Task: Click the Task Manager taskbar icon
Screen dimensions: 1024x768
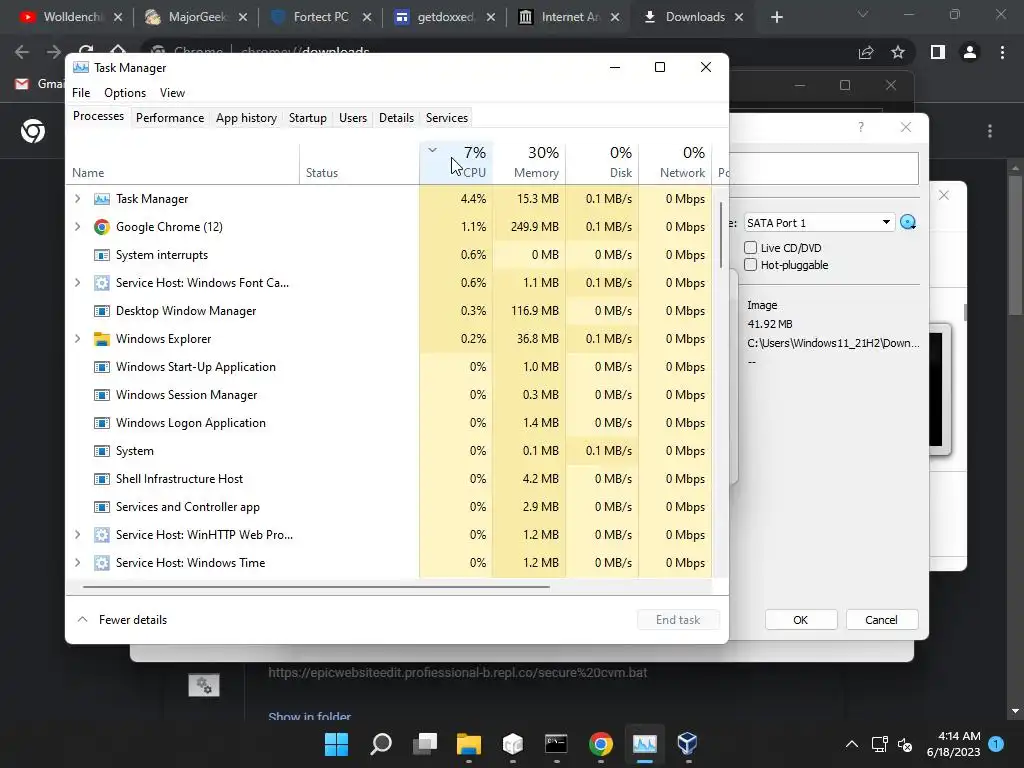Action: click(645, 744)
